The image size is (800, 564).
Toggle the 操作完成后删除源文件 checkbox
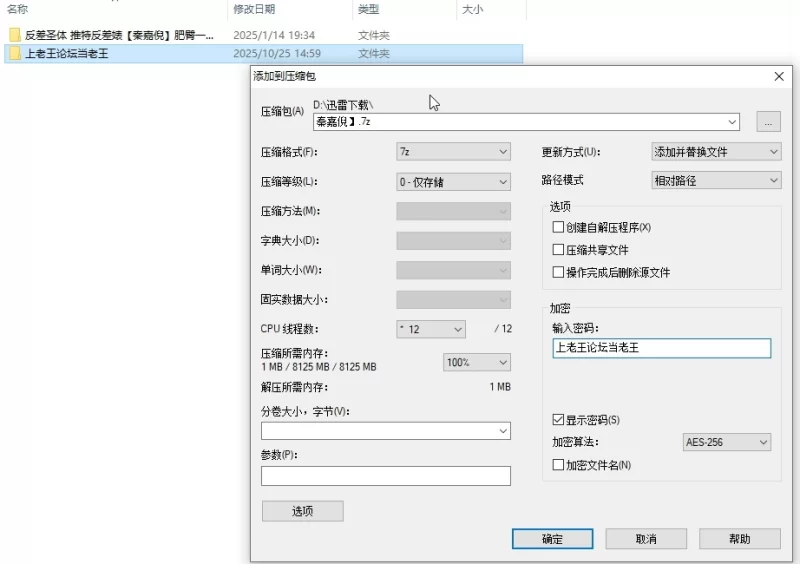pos(559,272)
